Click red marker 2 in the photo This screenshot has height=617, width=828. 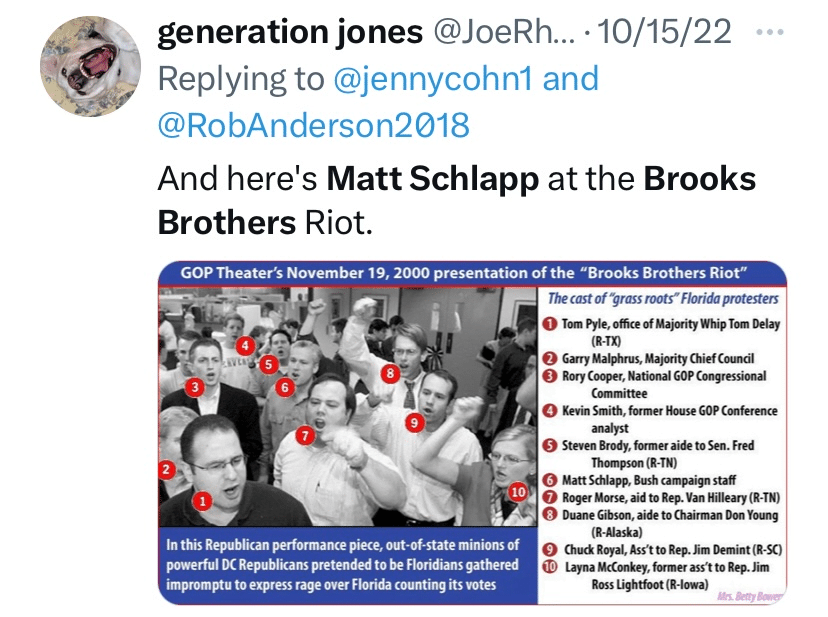pyautogui.click(x=168, y=468)
